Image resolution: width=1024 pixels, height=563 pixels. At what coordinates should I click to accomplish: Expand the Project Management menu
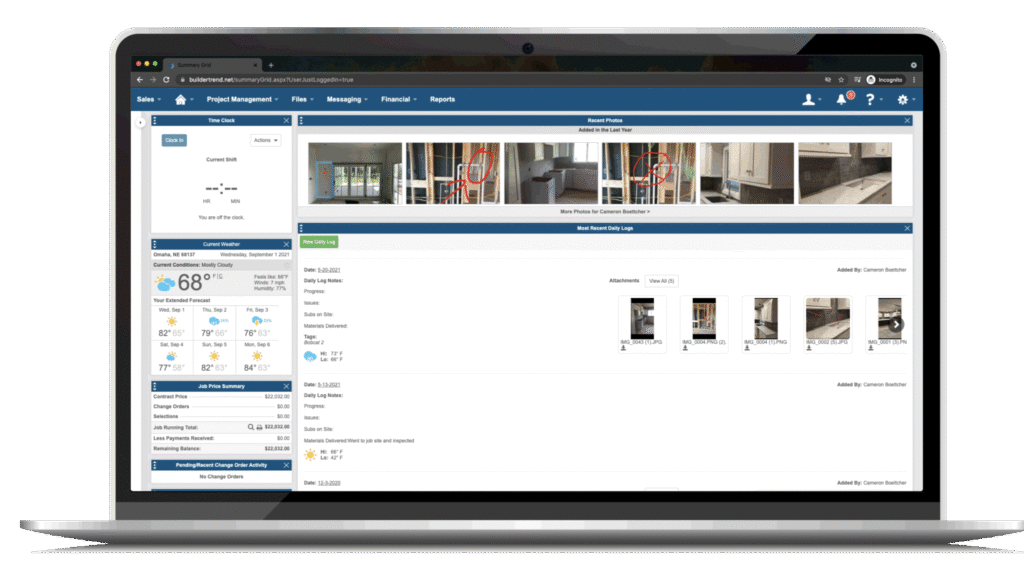click(242, 99)
